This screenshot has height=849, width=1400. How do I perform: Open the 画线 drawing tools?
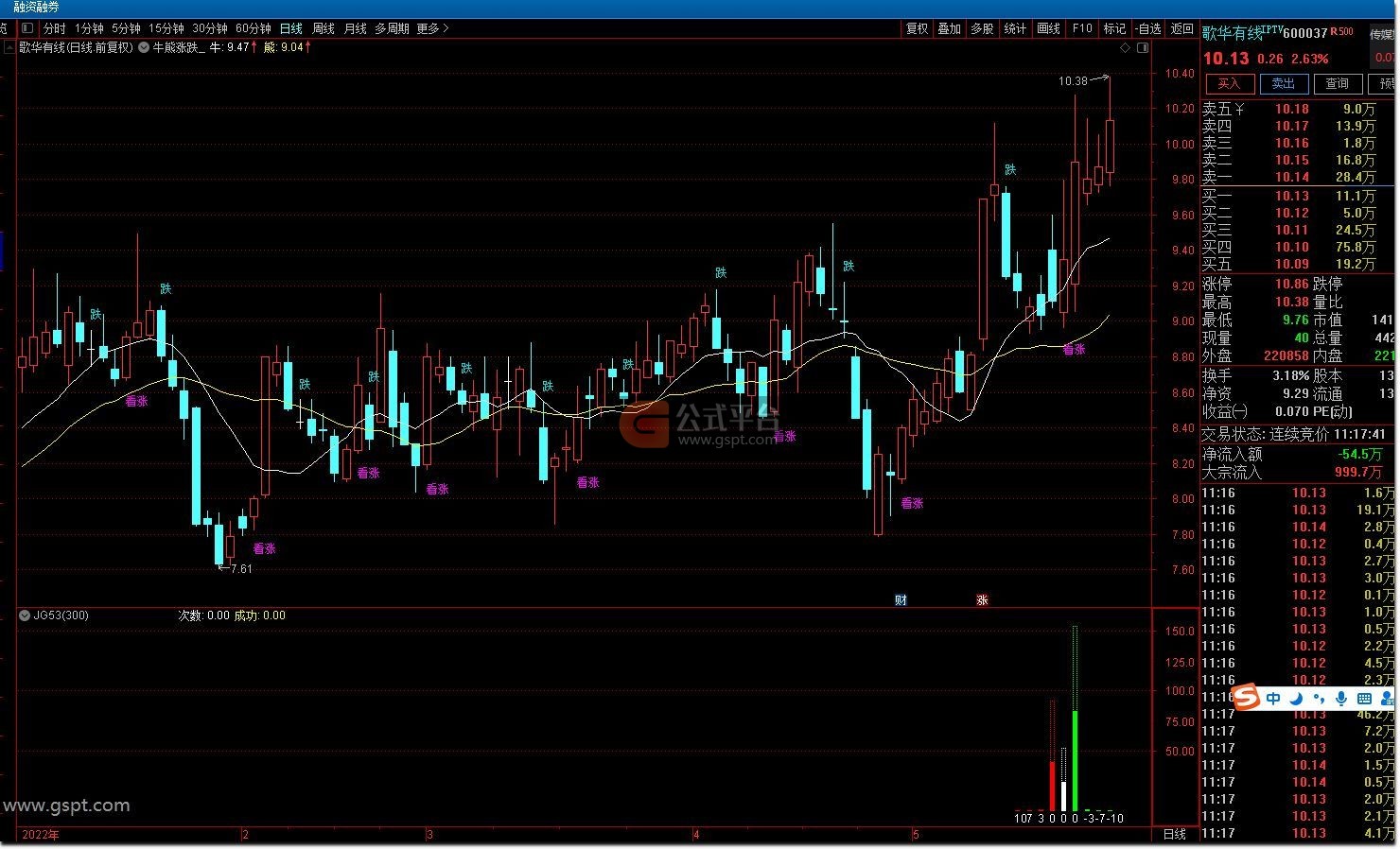1048,28
